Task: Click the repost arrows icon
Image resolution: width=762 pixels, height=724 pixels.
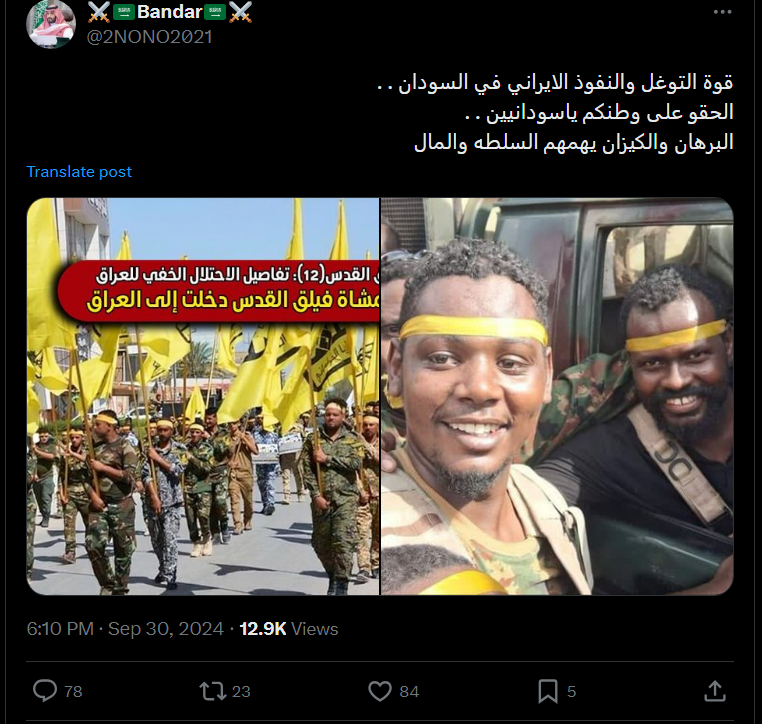Action: [212, 691]
